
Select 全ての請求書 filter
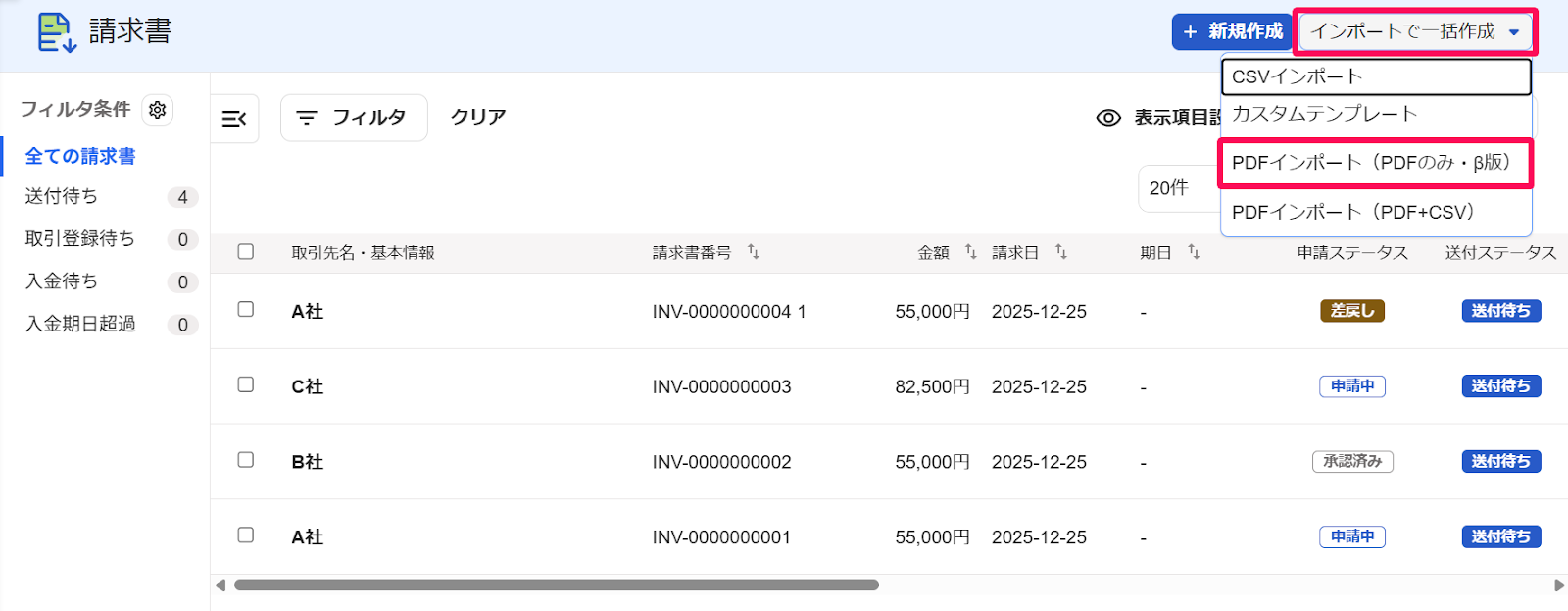tap(80, 156)
